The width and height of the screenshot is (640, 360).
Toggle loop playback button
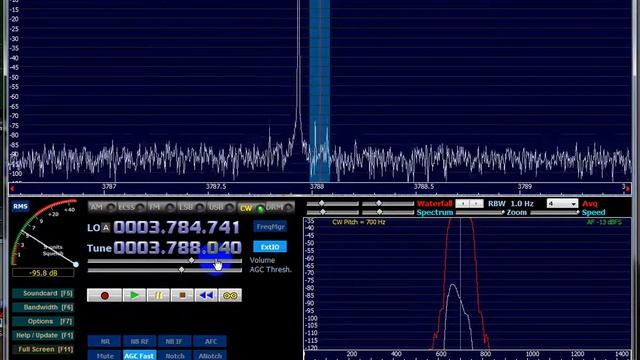click(230, 295)
